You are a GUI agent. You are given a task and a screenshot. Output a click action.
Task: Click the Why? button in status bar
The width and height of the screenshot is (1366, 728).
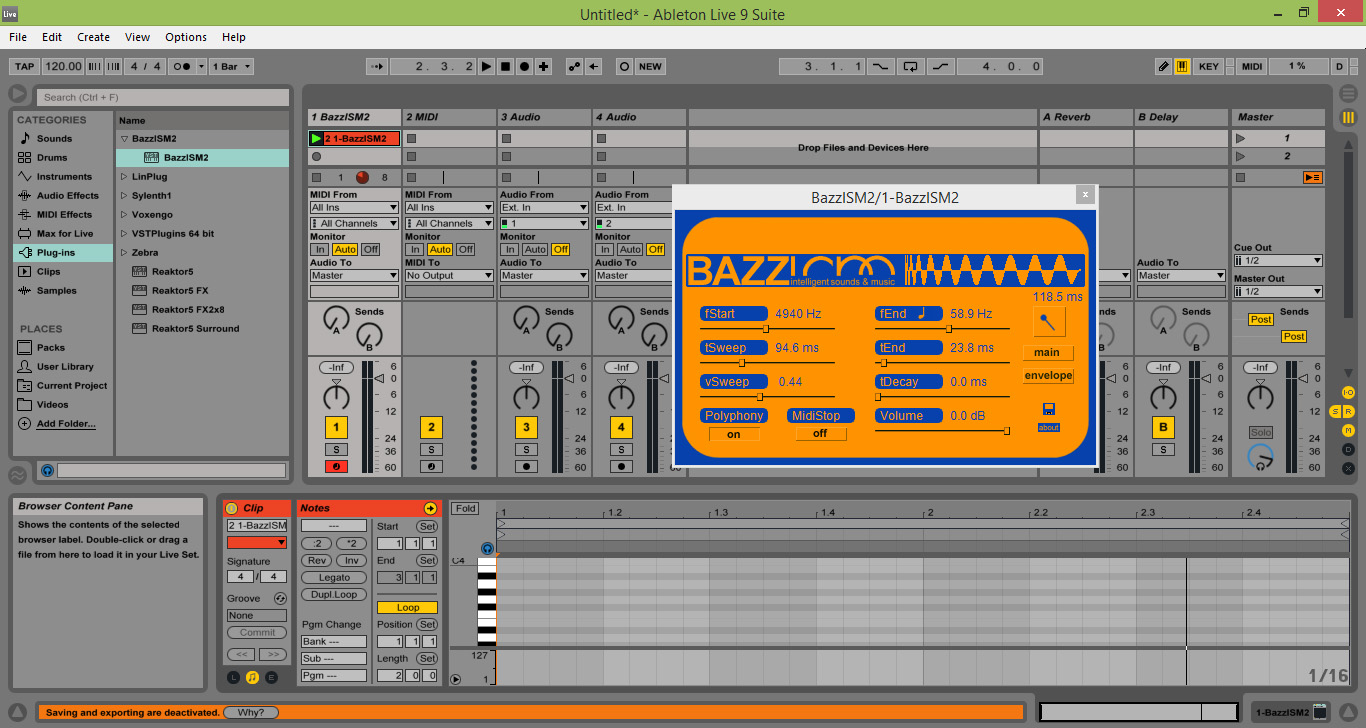coord(251,712)
